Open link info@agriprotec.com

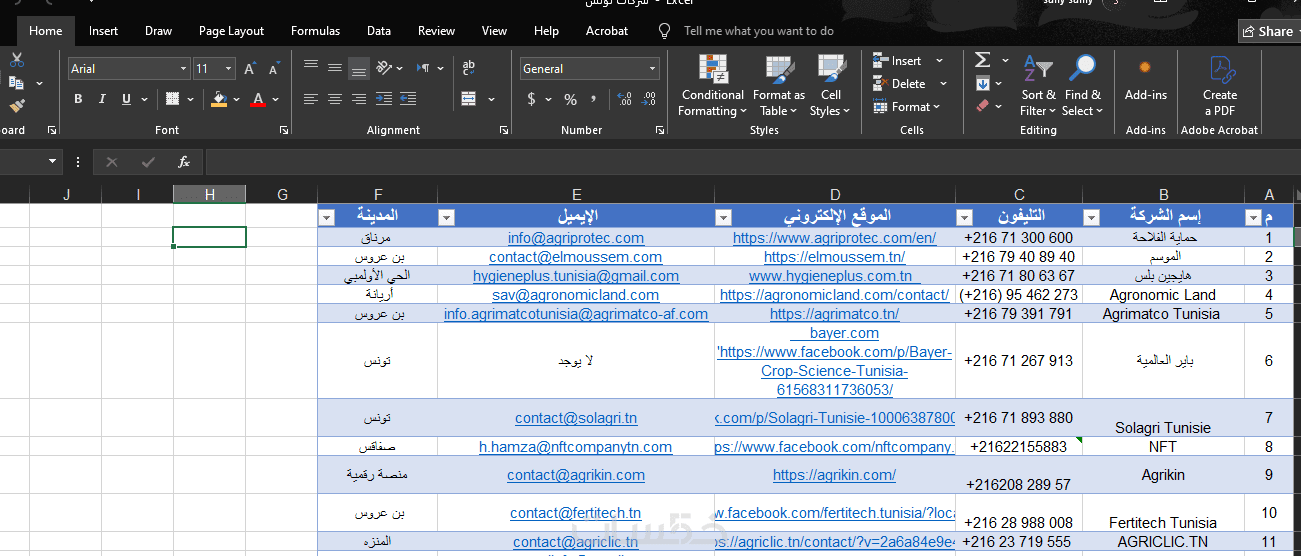tap(576, 238)
